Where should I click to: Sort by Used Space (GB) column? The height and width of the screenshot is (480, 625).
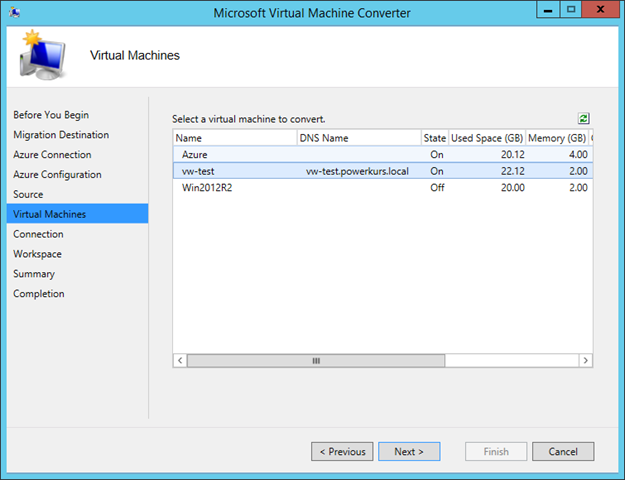click(x=487, y=138)
